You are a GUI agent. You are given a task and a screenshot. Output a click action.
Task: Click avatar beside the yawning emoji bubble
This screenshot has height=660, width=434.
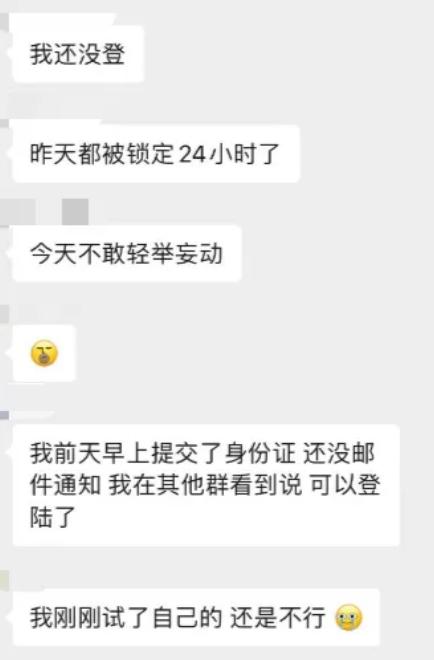(x=4, y=314)
